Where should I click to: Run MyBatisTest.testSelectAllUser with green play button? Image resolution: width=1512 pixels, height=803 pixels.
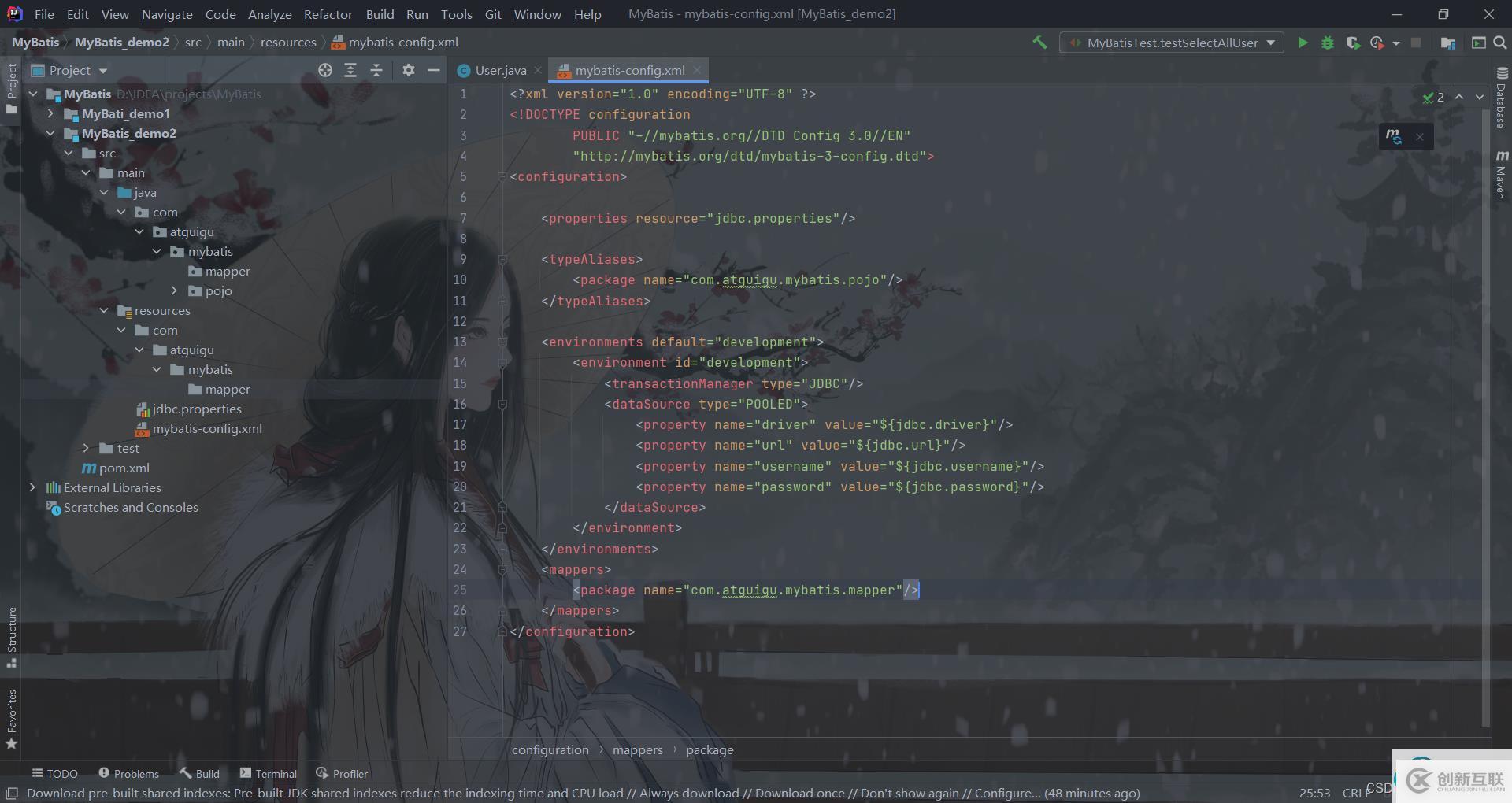[x=1303, y=43]
